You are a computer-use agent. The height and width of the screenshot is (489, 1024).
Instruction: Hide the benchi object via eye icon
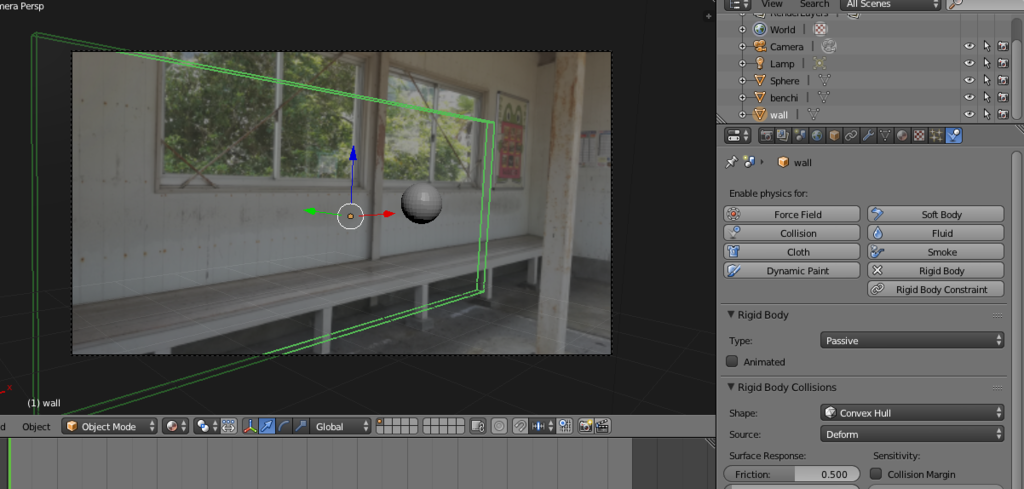click(x=969, y=97)
